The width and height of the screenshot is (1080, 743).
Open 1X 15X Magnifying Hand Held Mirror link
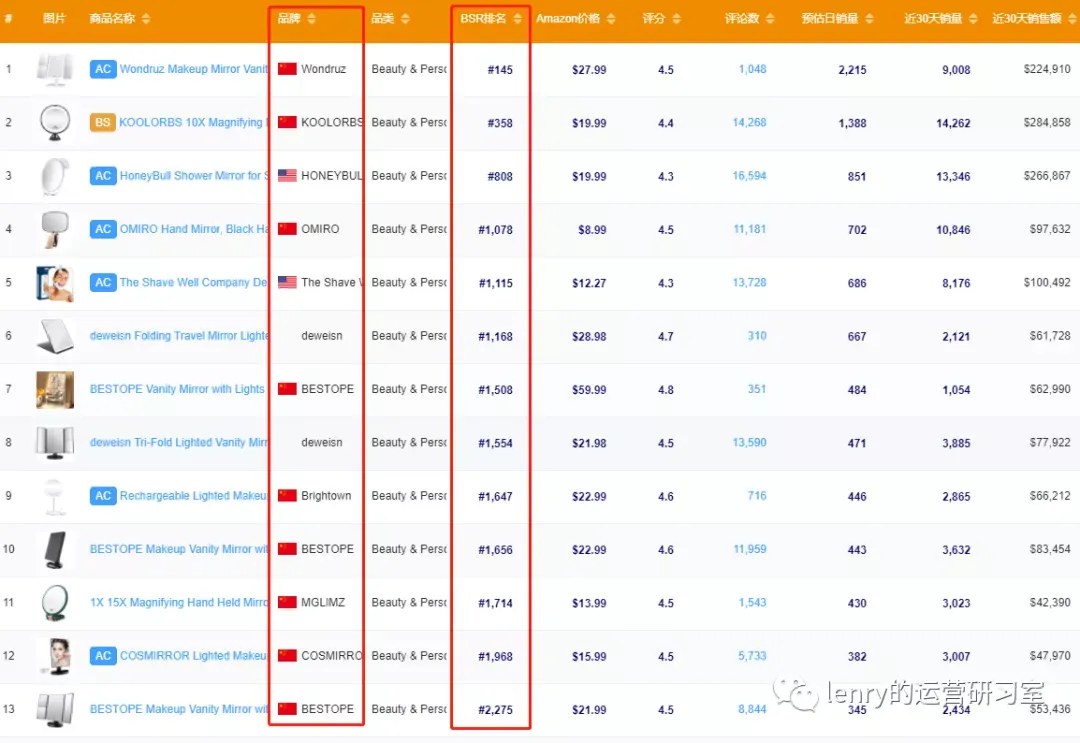(179, 603)
